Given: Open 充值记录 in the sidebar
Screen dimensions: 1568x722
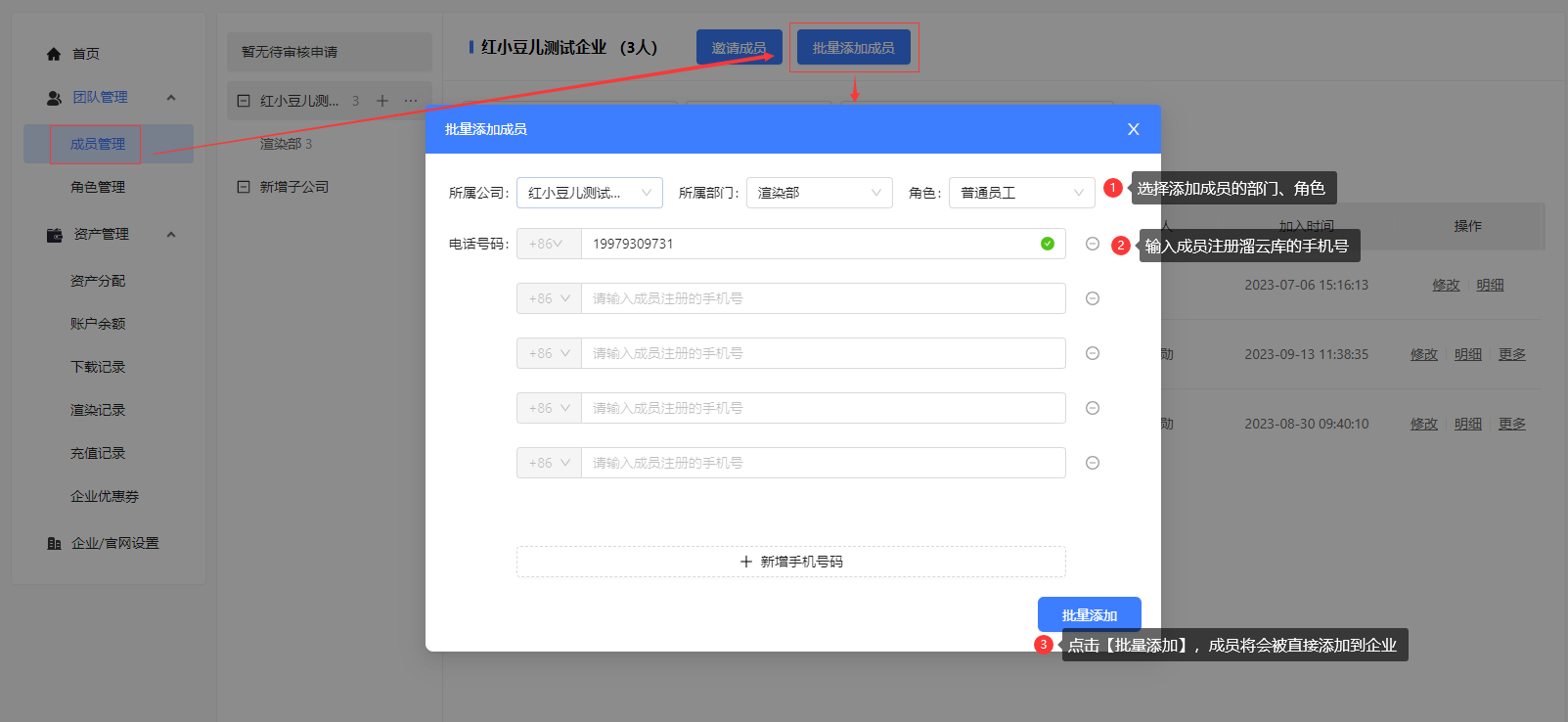Looking at the screenshot, I should (98, 453).
